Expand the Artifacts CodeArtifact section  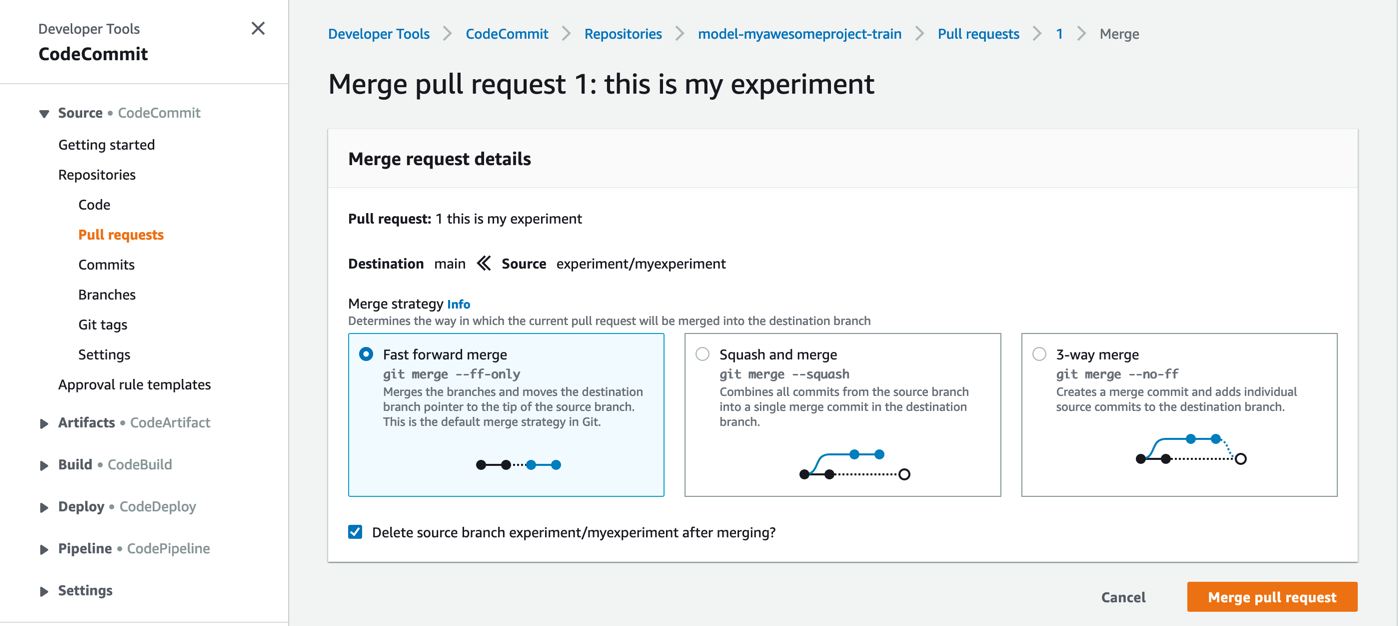[x=44, y=423]
